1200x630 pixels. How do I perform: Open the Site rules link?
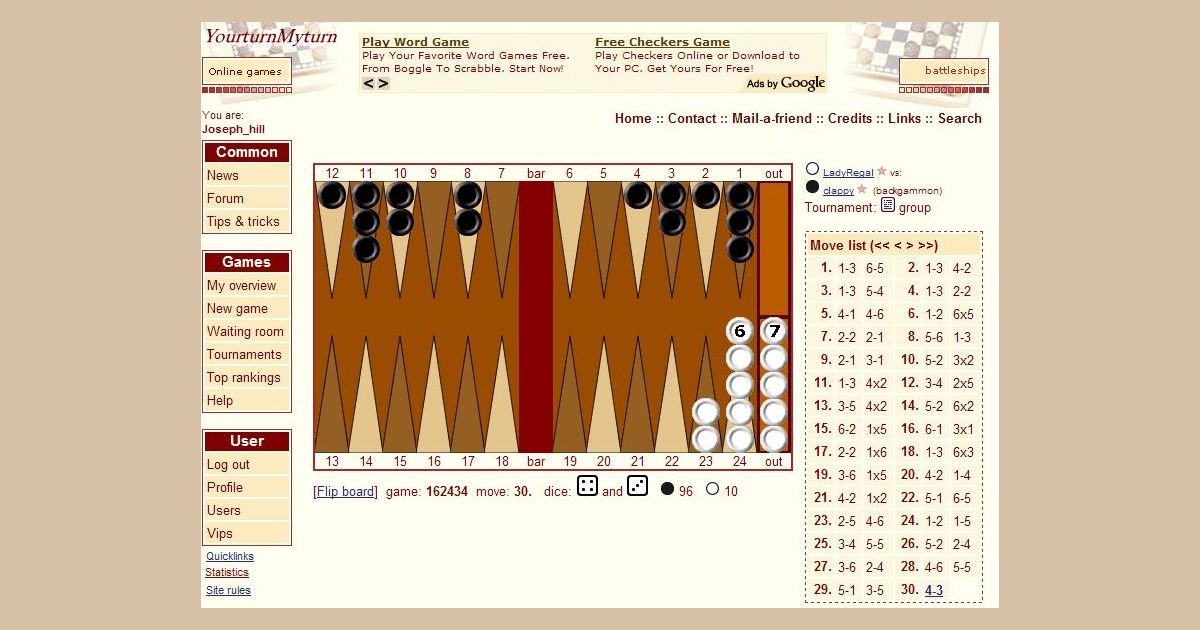228,590
